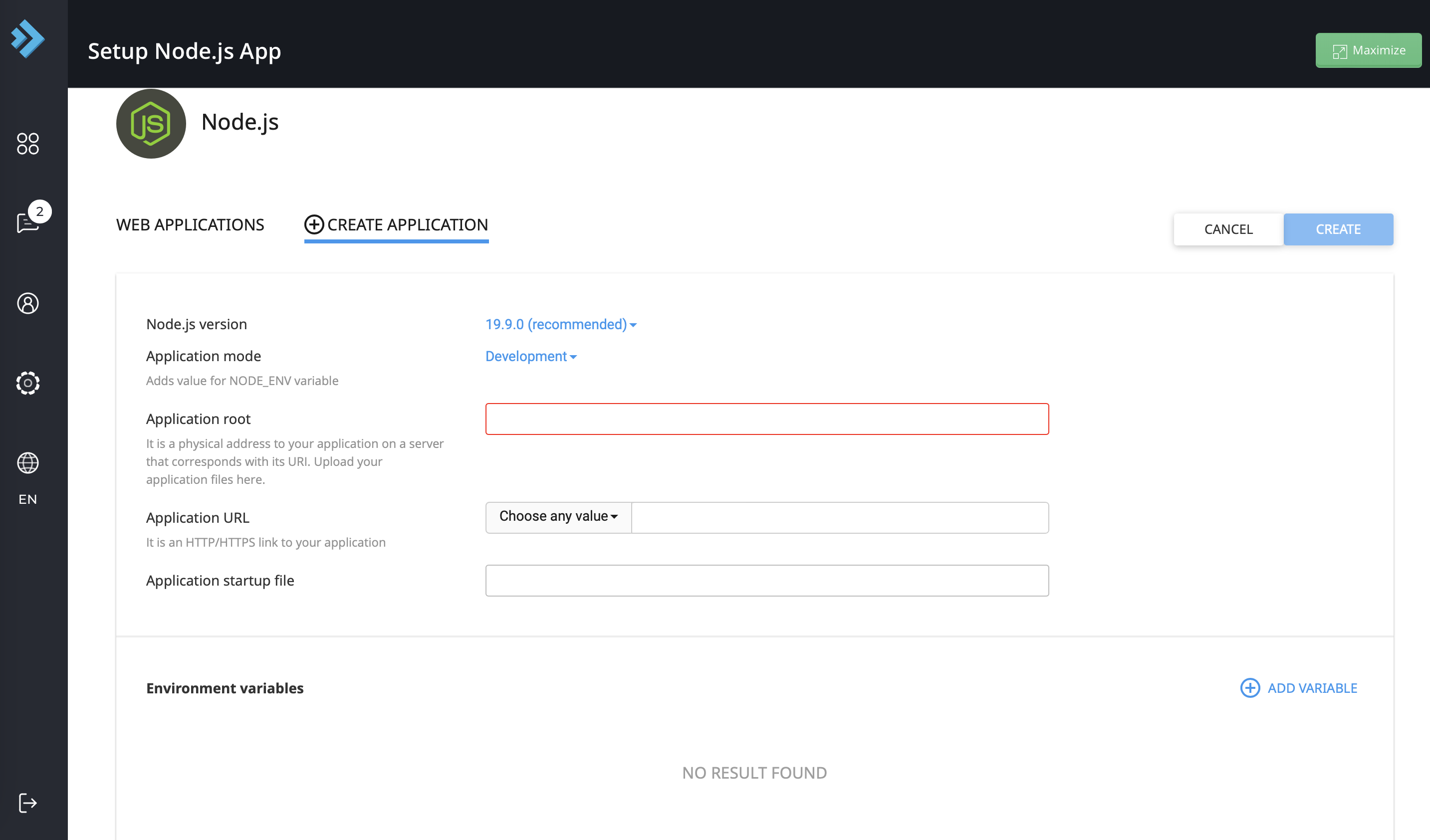Click the Adds value for NODE_ENV variable hint
The image size is (1430, 840).
(x=241, y=381)
